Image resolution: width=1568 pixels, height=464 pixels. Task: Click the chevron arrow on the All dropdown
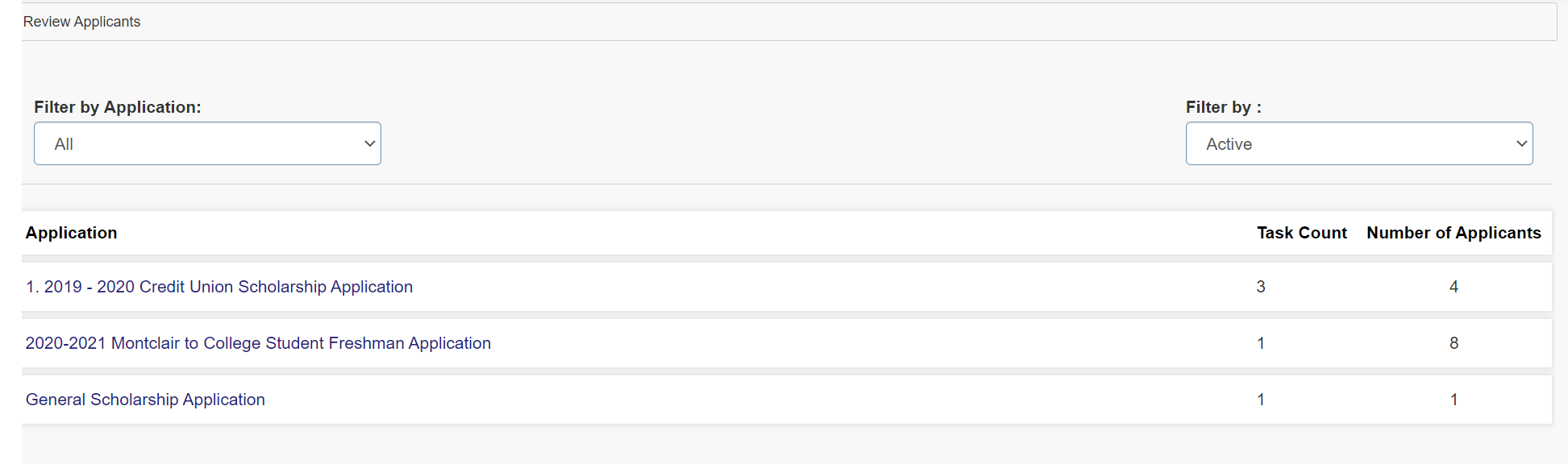click(x=370, y=143)
